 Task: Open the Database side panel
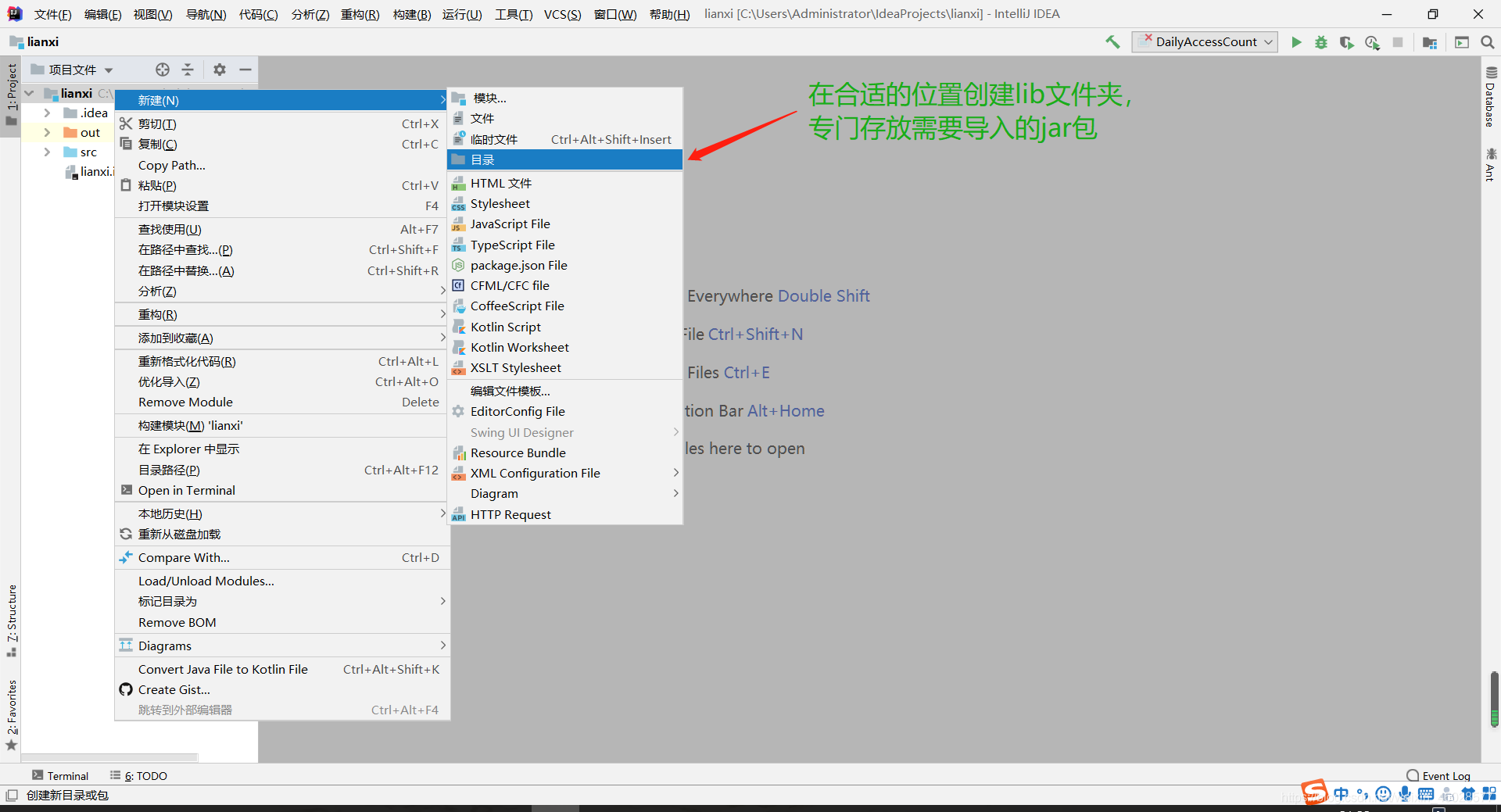(1491, 97)
